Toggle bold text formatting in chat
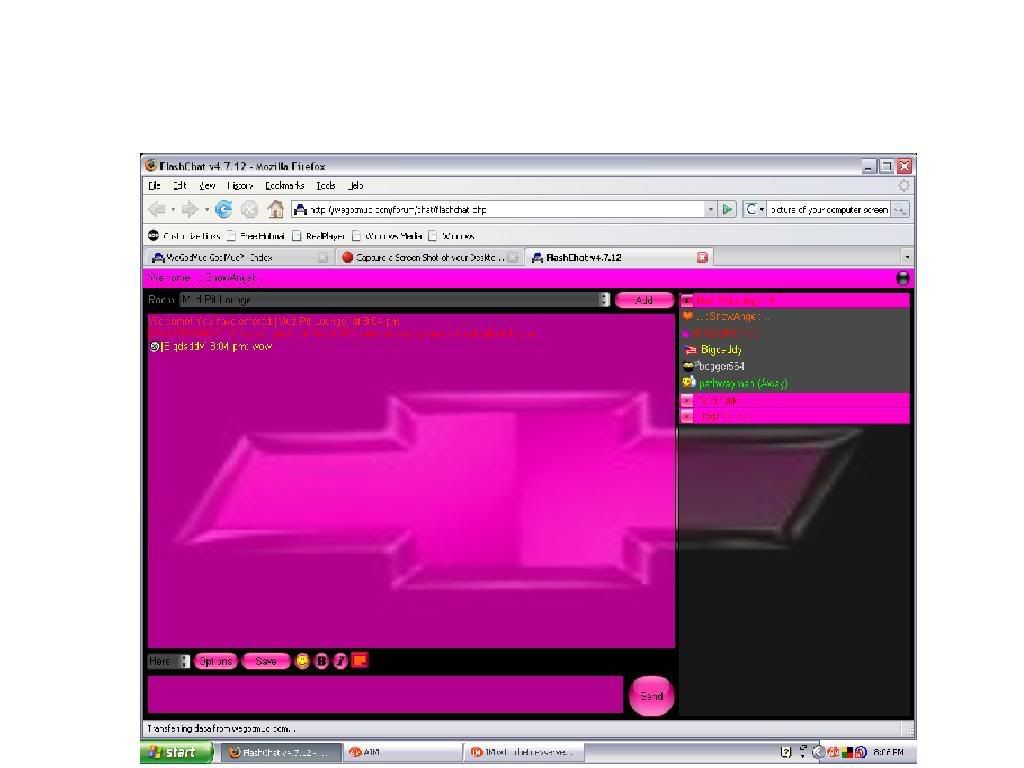Viewport: 1024px width, 768px height. click(x=322, y=661)
